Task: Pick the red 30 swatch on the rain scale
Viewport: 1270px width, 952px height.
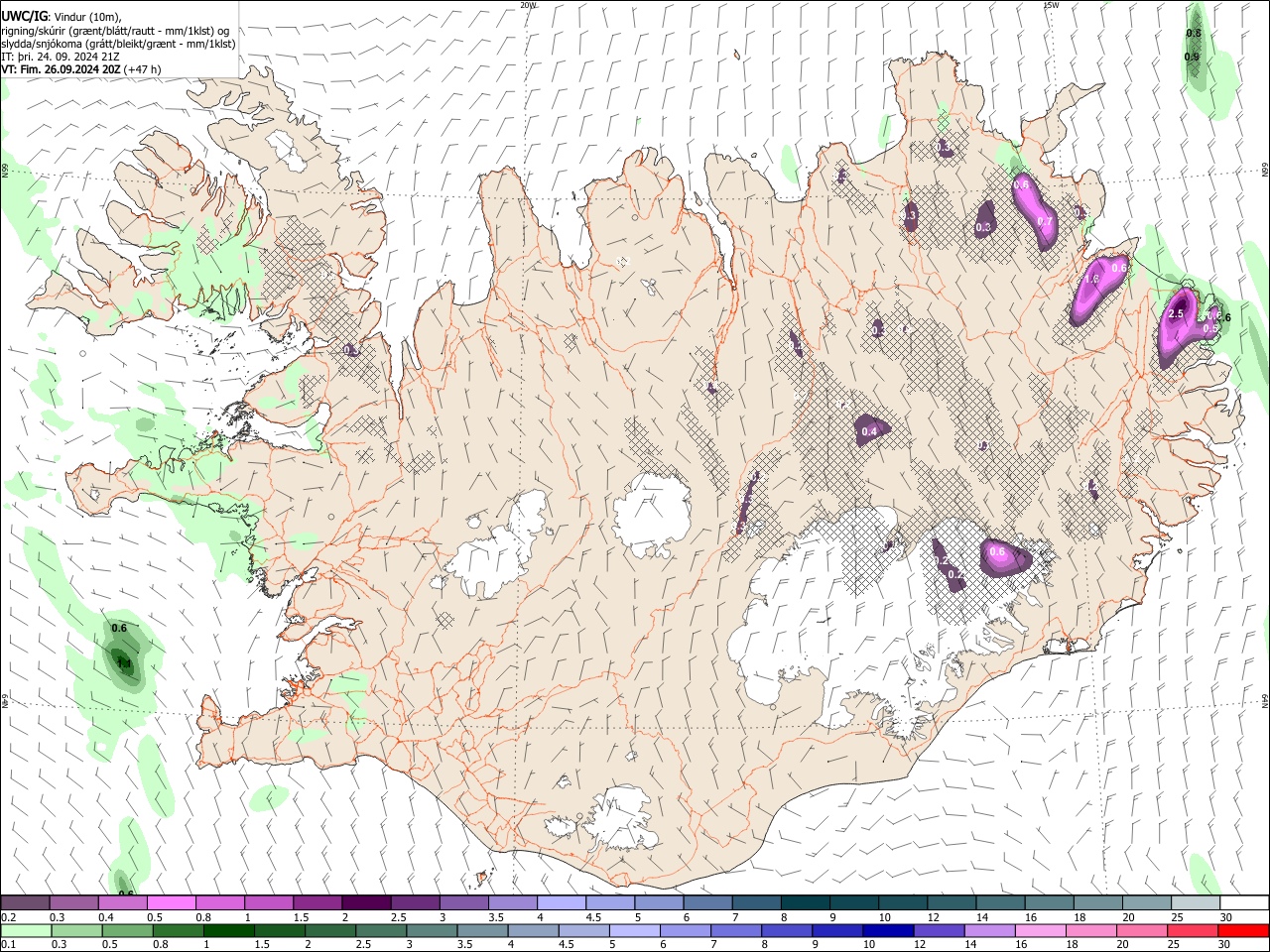Action: coord(1242,931)
